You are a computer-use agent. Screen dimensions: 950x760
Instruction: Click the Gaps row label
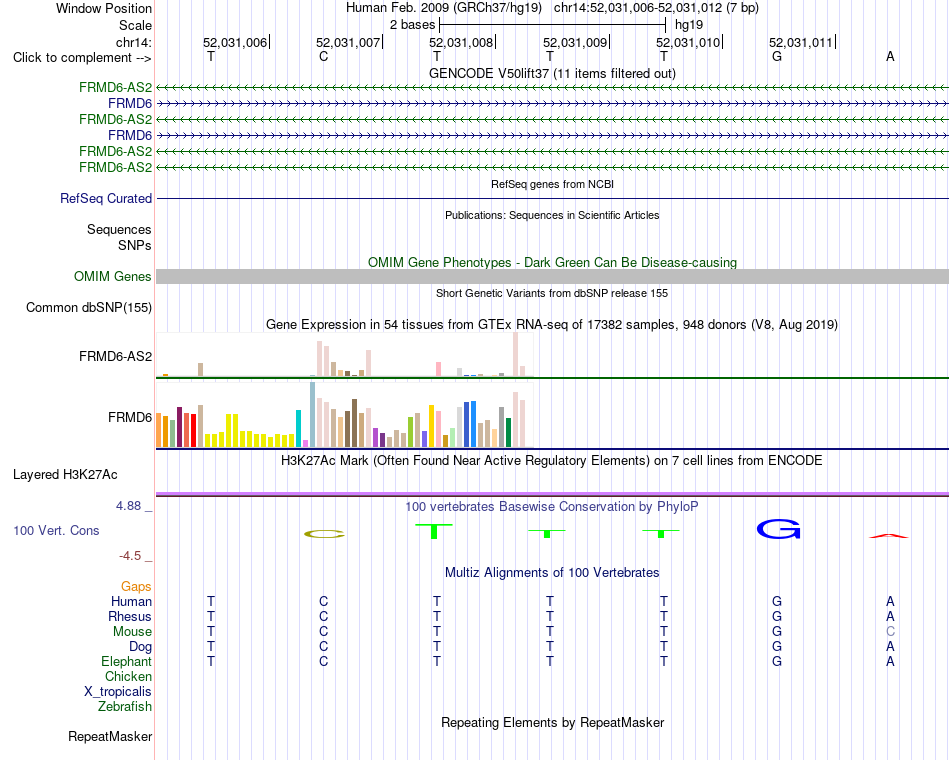(136, 586)
